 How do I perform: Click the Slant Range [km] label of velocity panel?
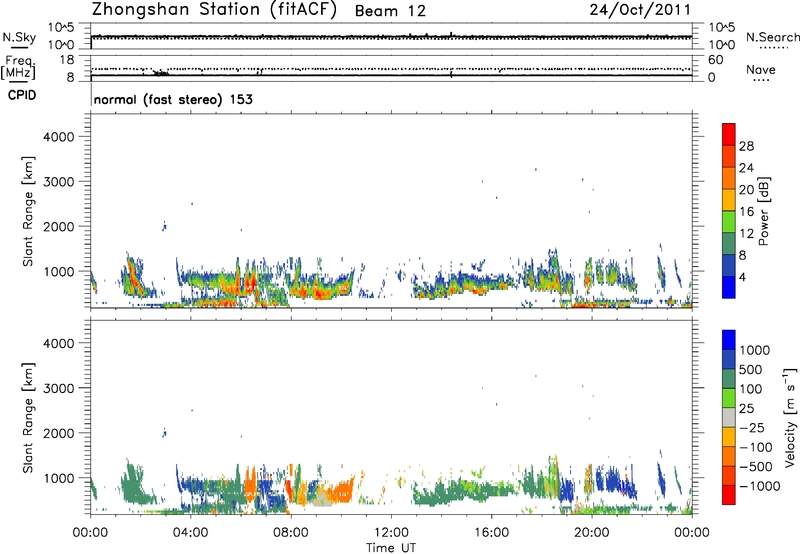(28, 418)
